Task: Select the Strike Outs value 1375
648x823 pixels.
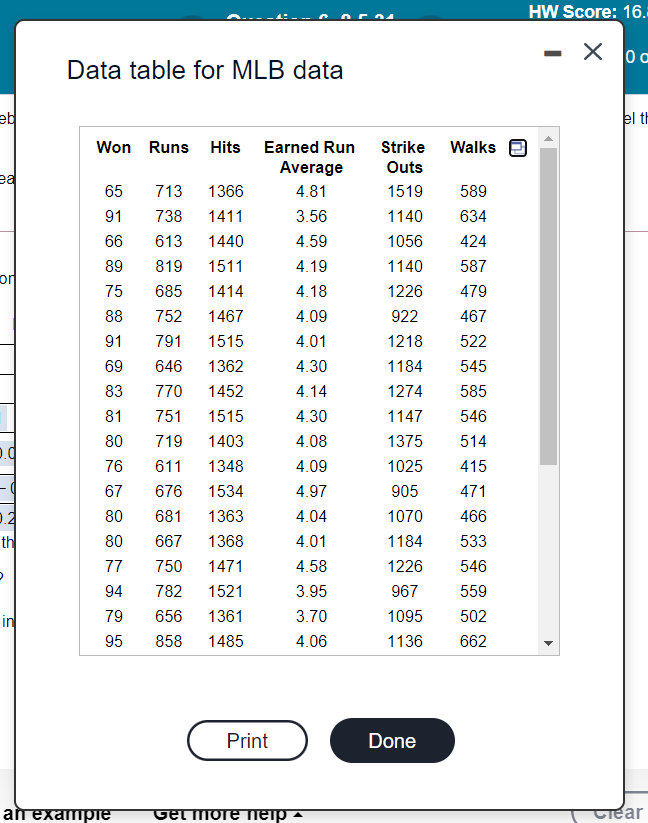Action: (405, 441)
